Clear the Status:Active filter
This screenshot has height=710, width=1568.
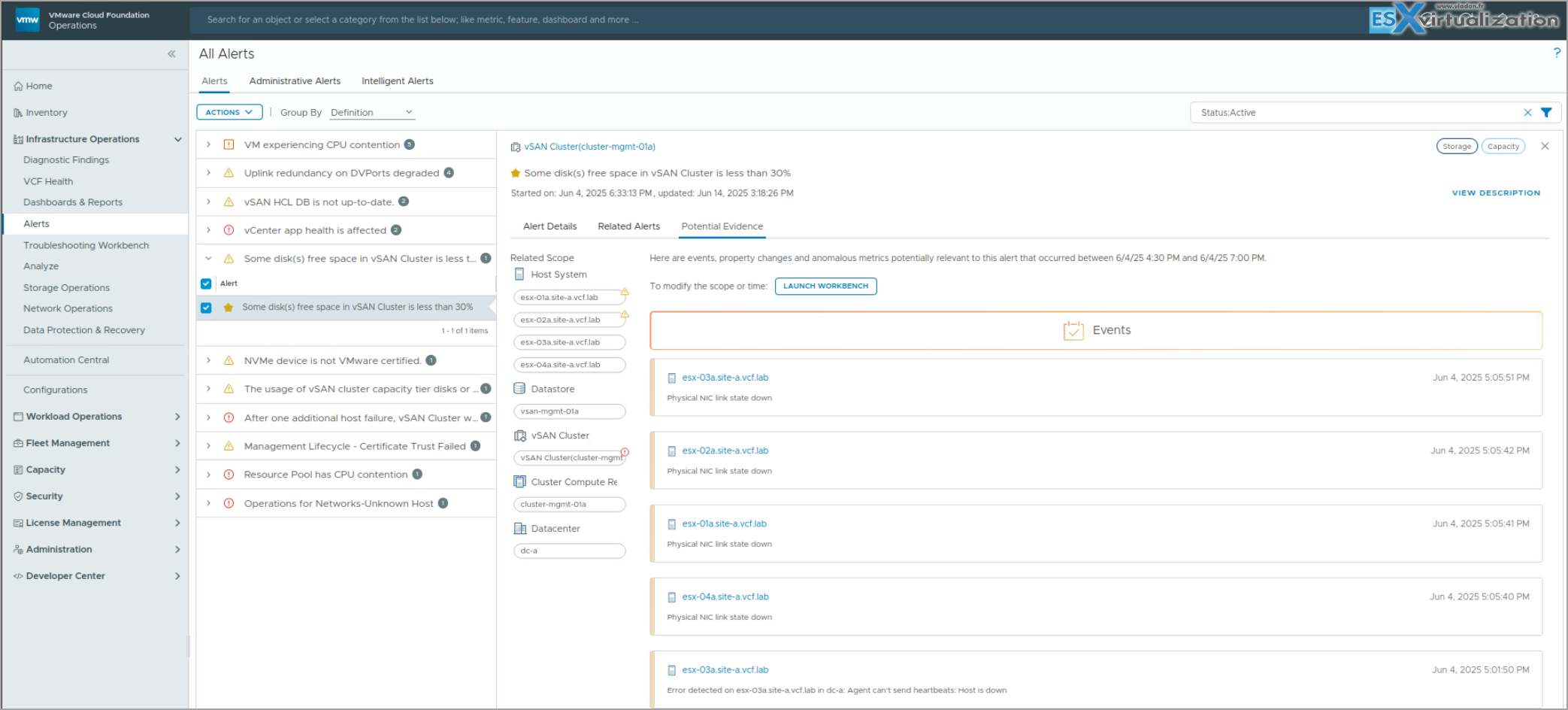point(1527,112)
